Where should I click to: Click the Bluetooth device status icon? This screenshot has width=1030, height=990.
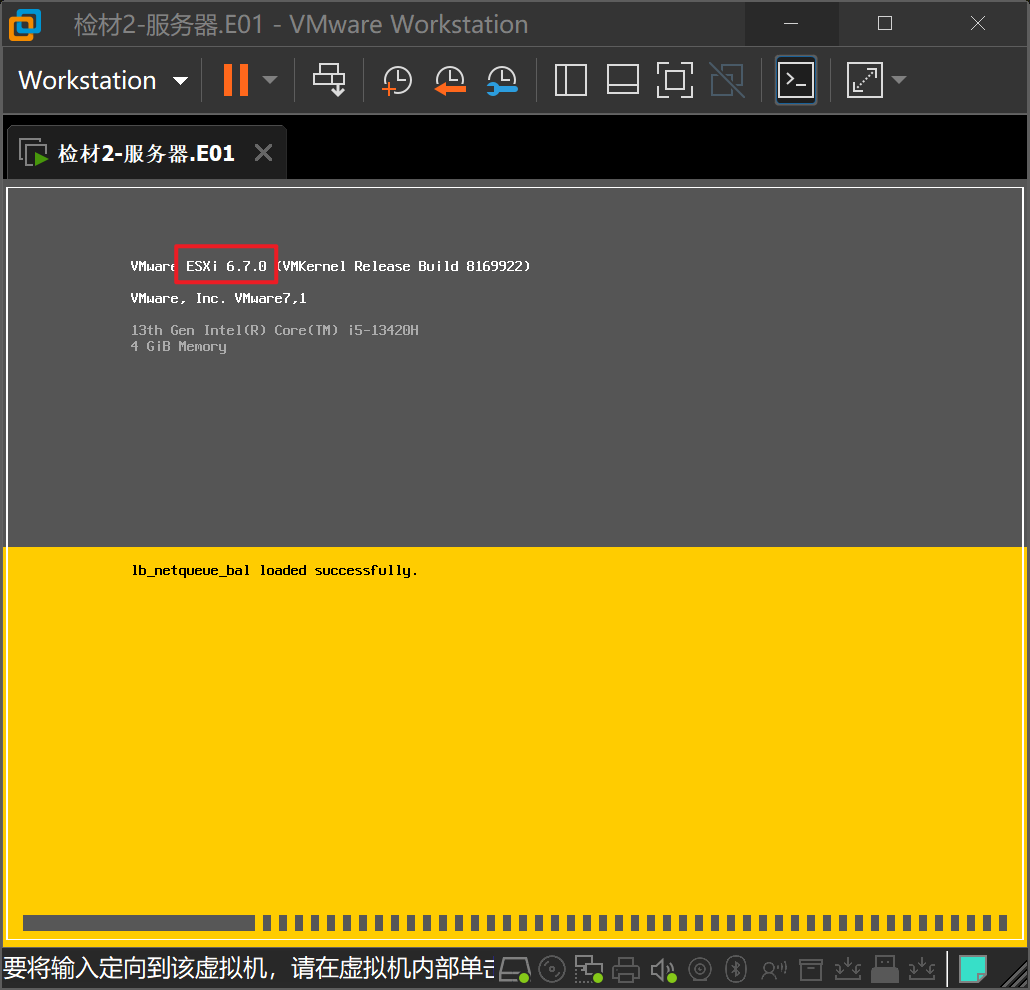(736, 969)
